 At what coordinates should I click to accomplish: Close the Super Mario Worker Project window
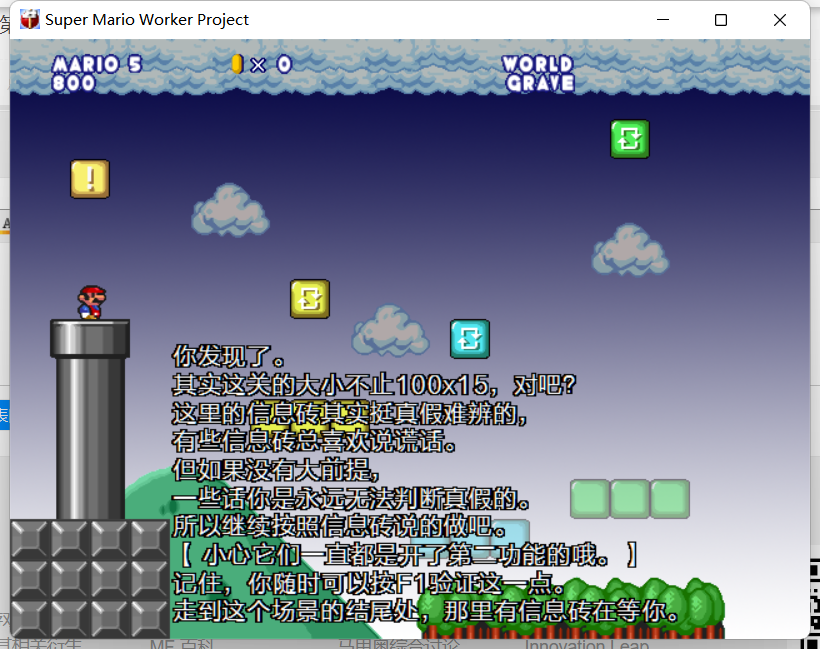[x=780, y=20]
